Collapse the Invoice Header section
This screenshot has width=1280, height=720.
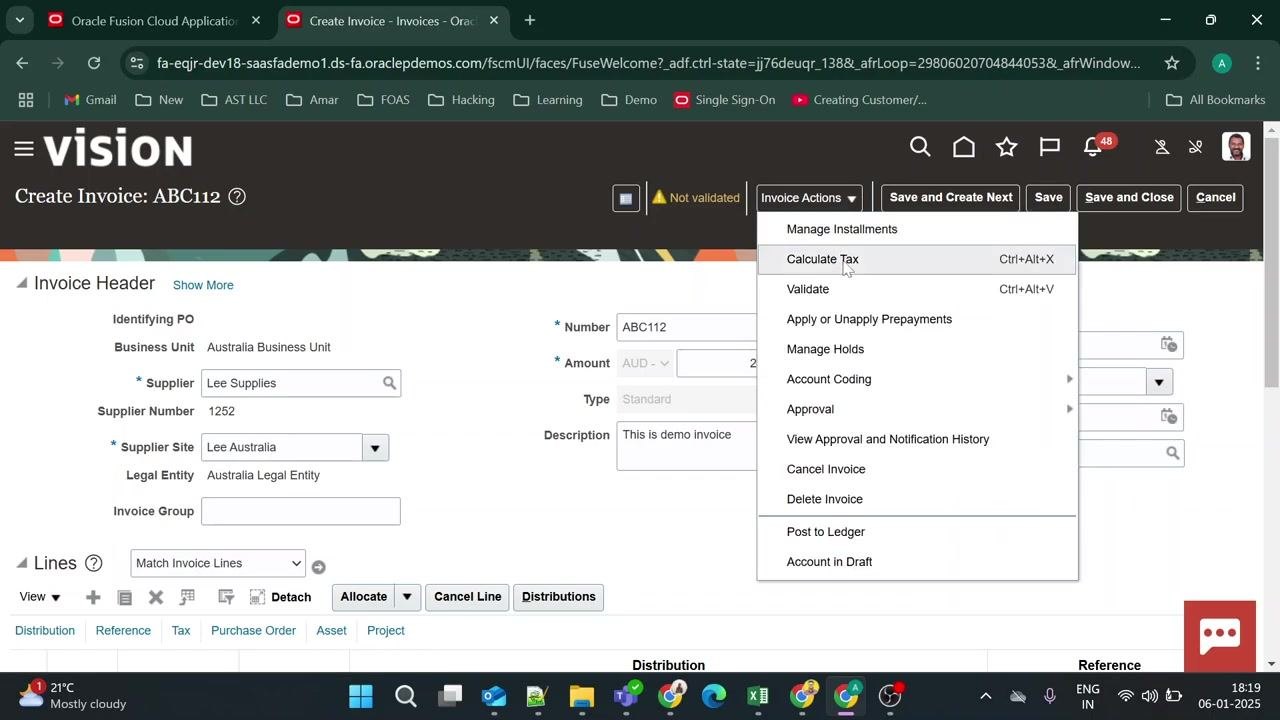(21, 284)
